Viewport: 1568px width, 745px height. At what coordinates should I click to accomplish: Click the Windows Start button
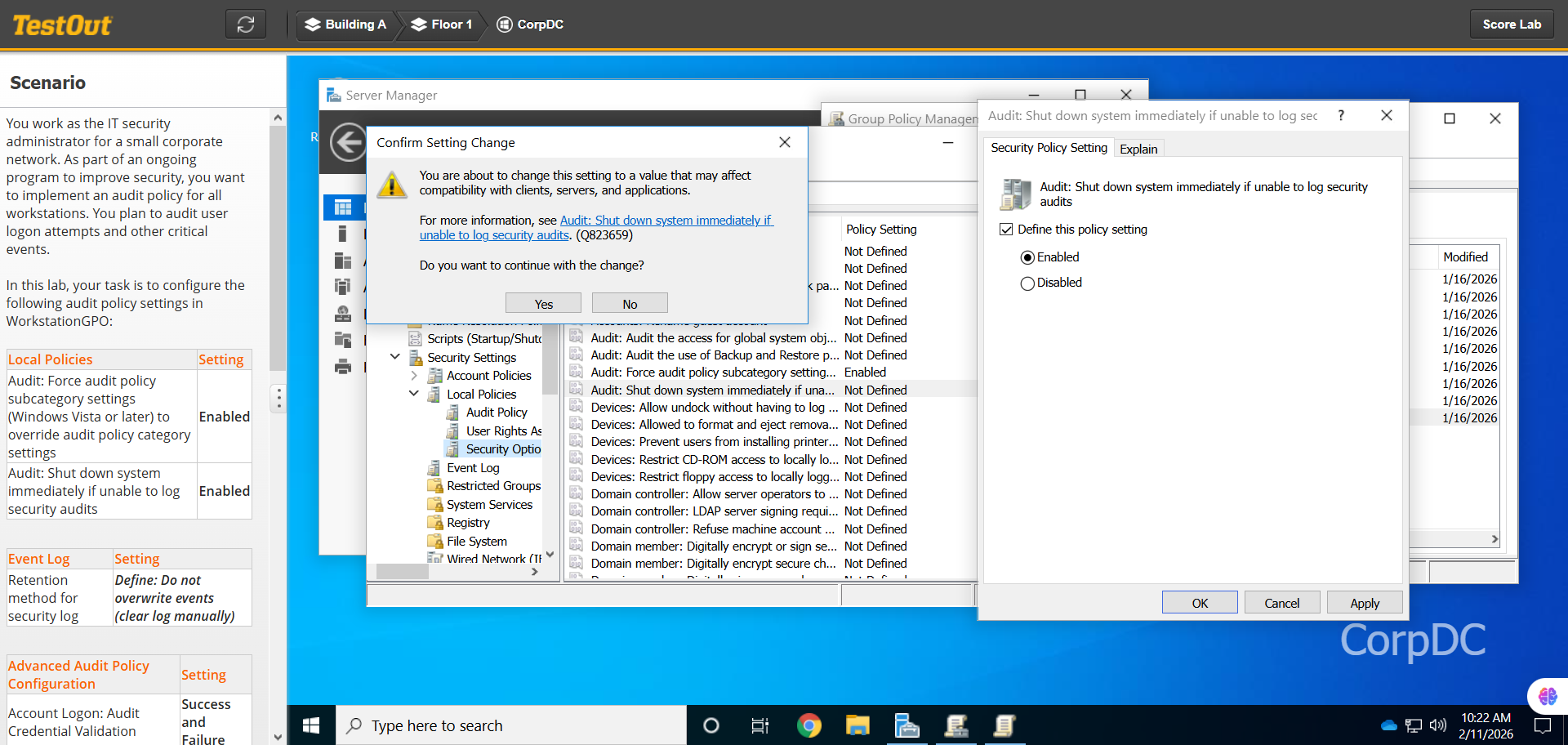pos(311,725)
